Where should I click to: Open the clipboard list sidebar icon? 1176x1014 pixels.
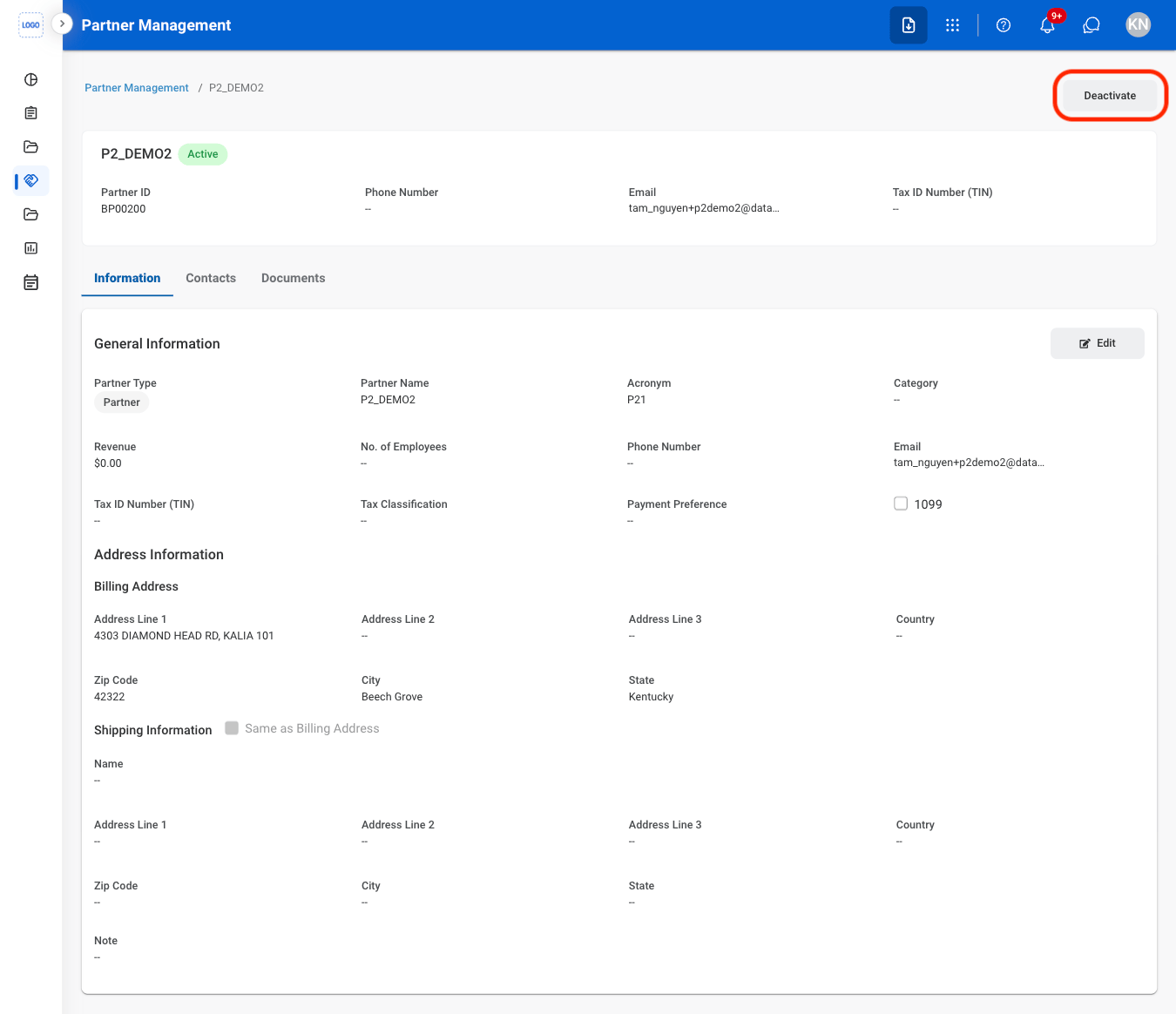pyautogui.click(x=31, y=113)
